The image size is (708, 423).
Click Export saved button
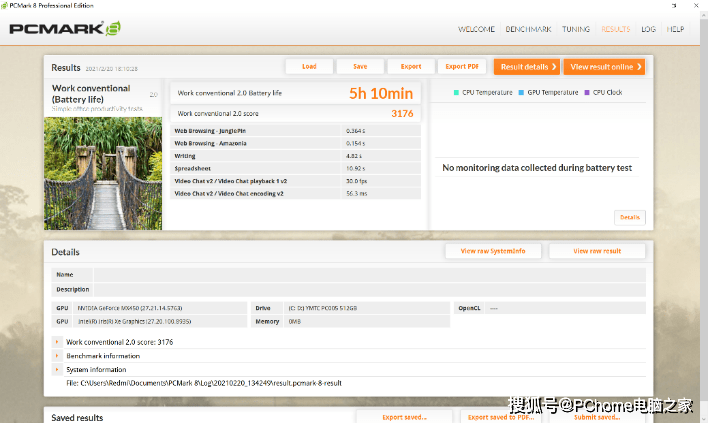click(x=404, y=417)
